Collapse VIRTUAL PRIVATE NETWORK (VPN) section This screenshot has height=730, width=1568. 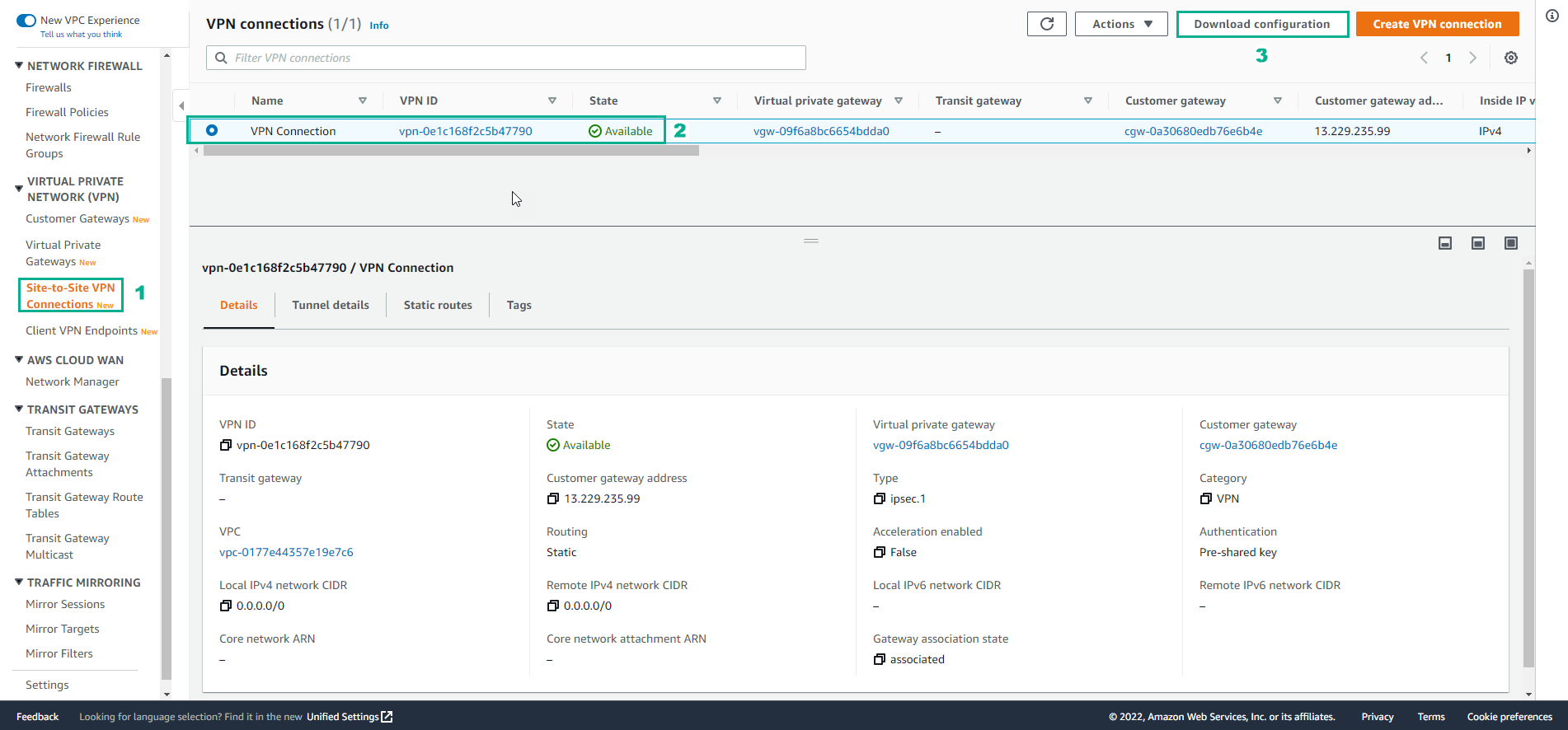pyautogui.click(x=19, y=189)
